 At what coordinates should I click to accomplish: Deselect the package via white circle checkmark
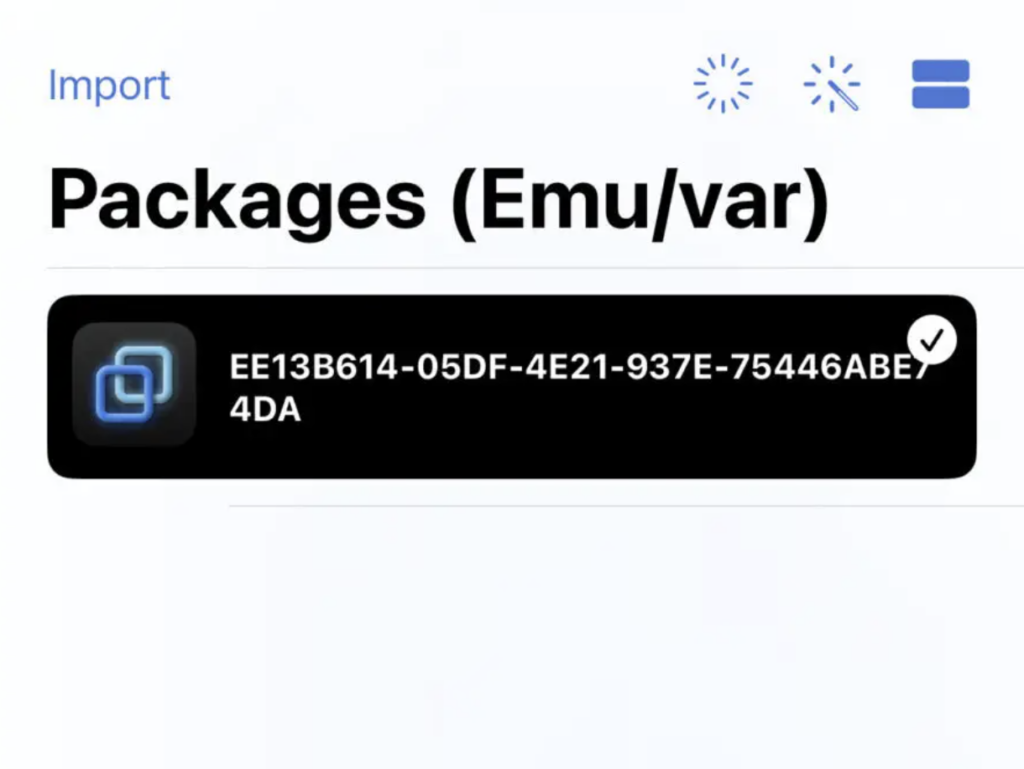(932, 340)
